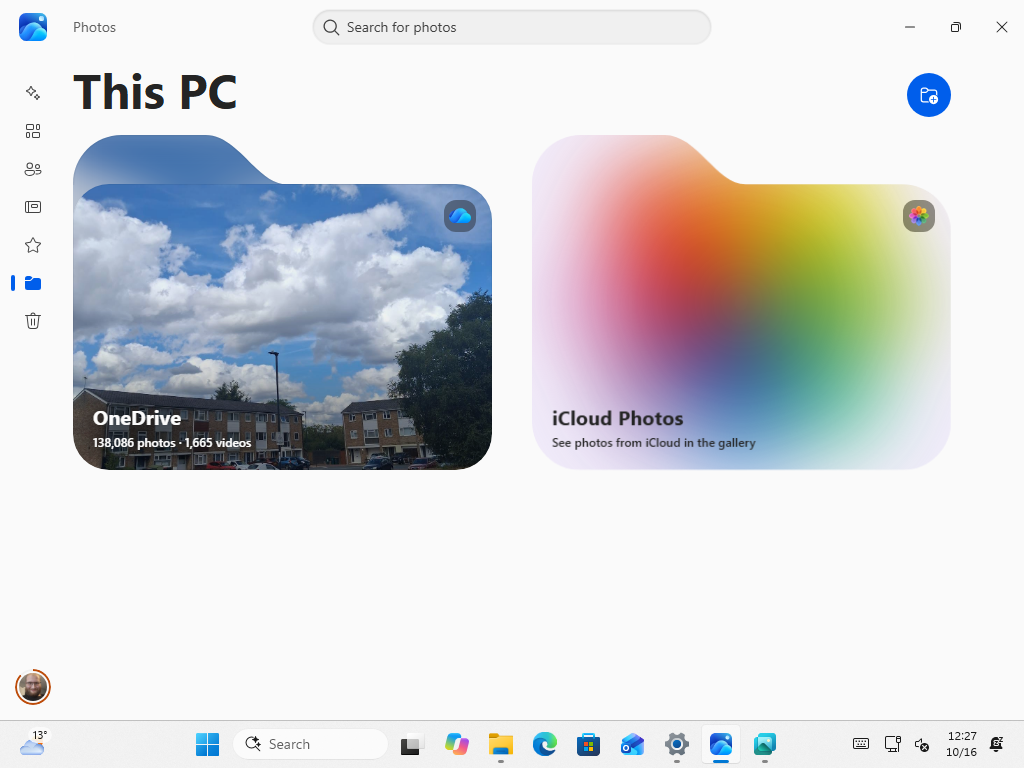This screenshot has height=768, width=1024.
Task: Click inside the Search for photos field
Action: click(x=511, y=27)
